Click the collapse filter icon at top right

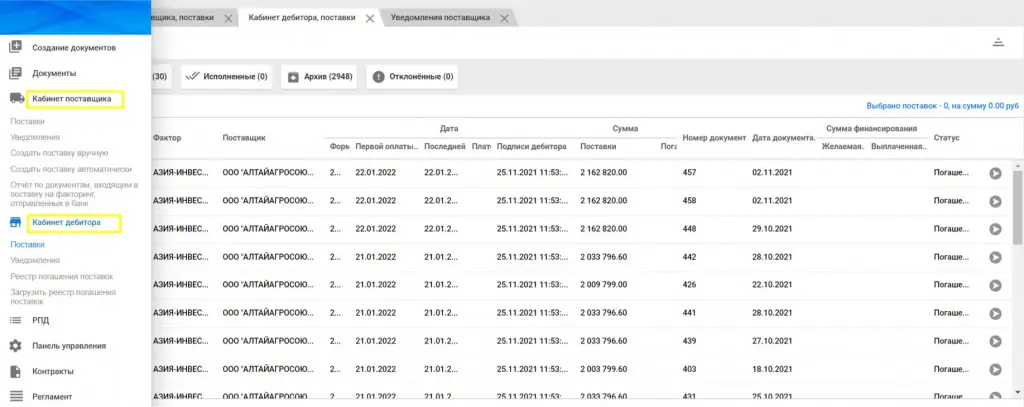[x=997, y=42]
